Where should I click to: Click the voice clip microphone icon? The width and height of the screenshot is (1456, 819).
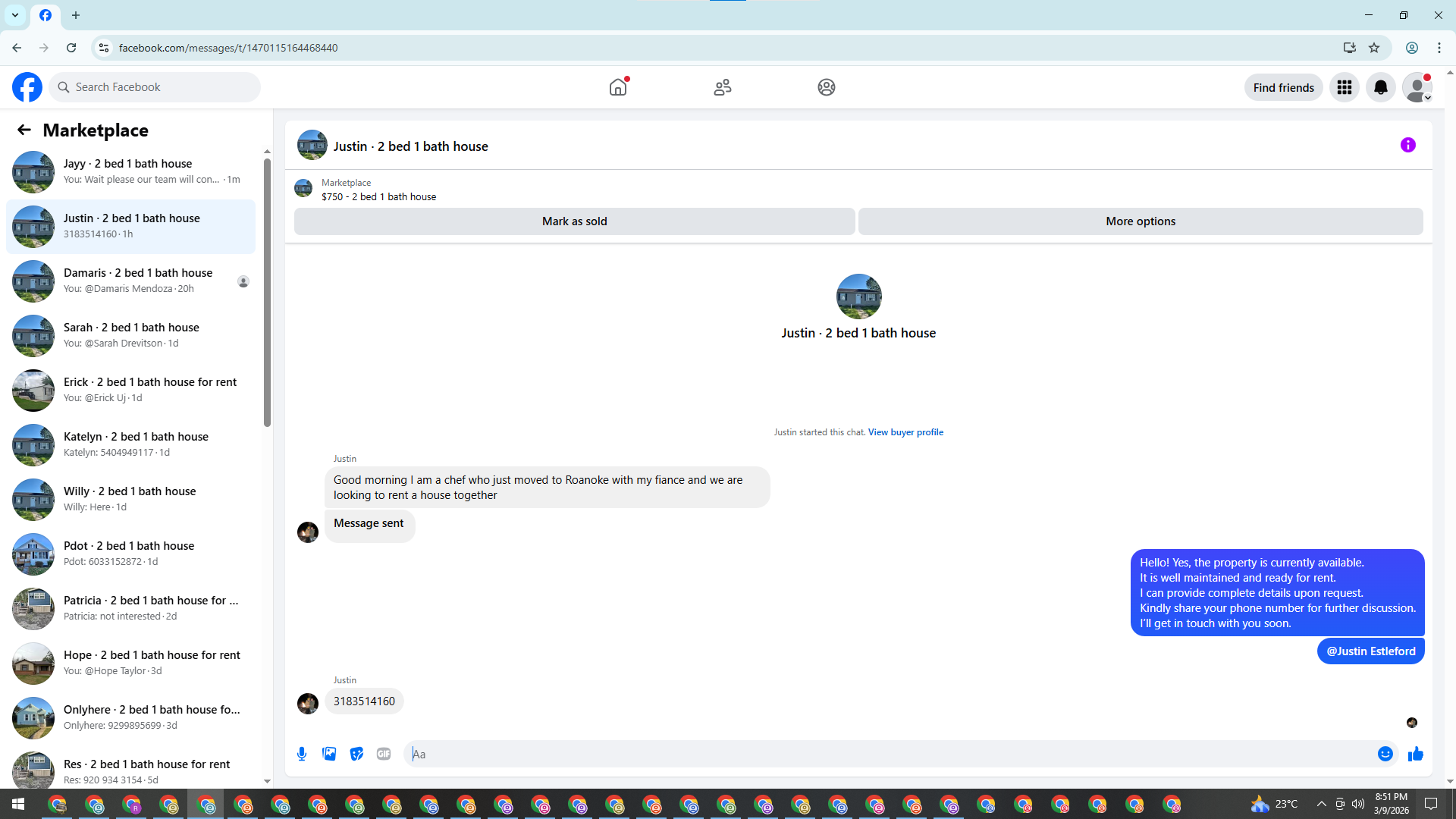click(302, 754)
